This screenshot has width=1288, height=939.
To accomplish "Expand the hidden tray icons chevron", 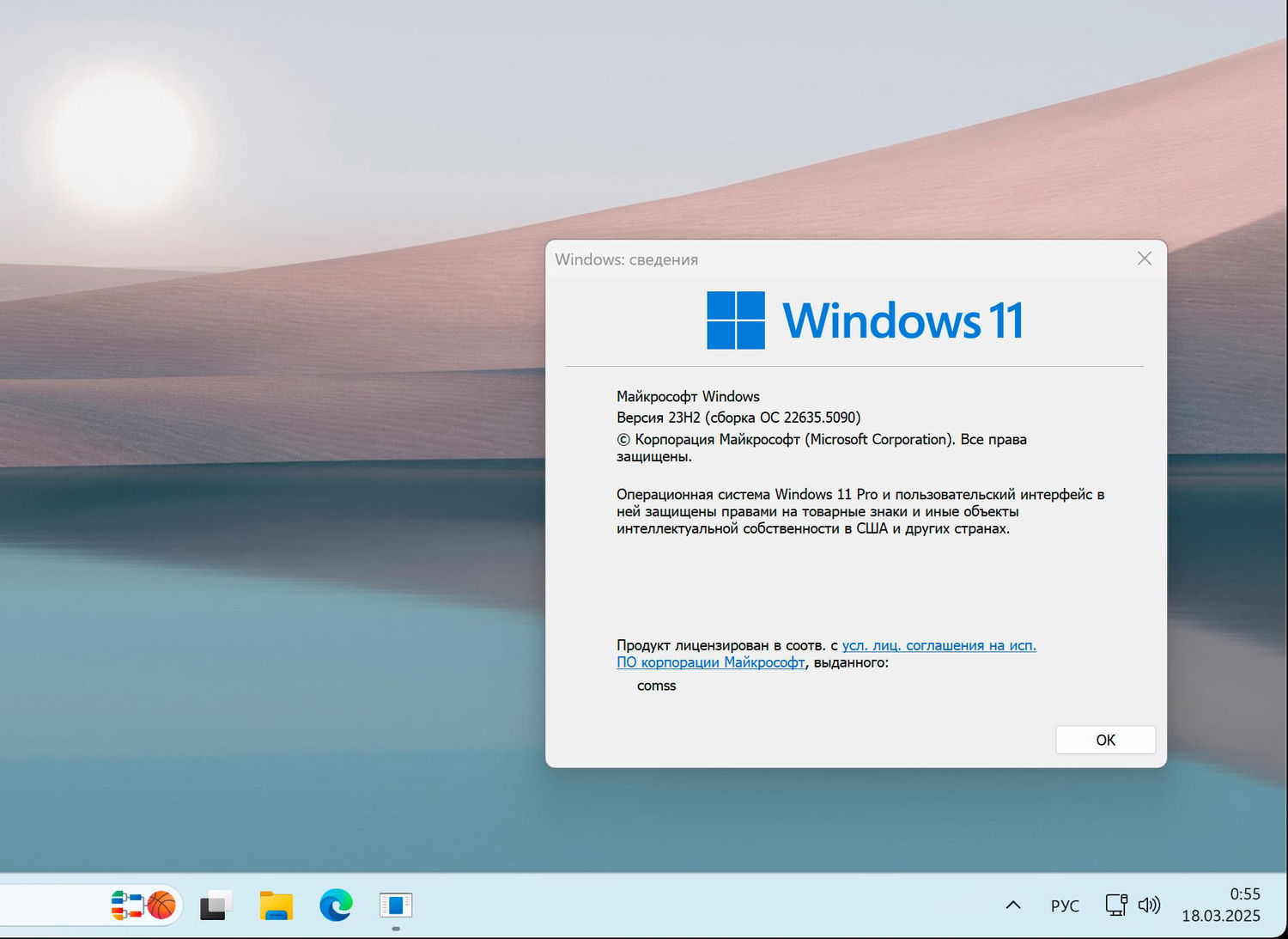I will click(1013, 905).
